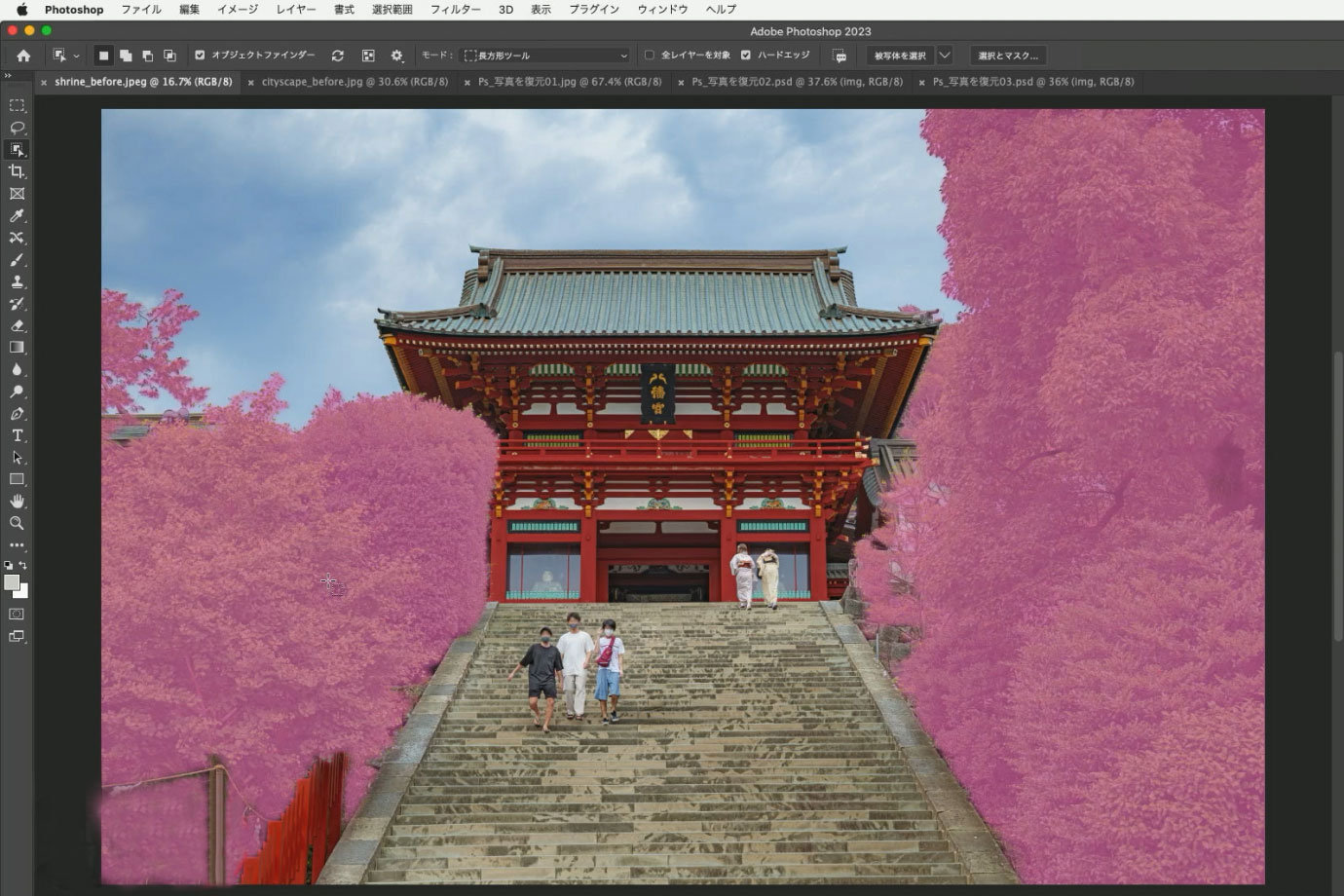
Task: Click the 選択とマスク button
Action: point(1008,56)
